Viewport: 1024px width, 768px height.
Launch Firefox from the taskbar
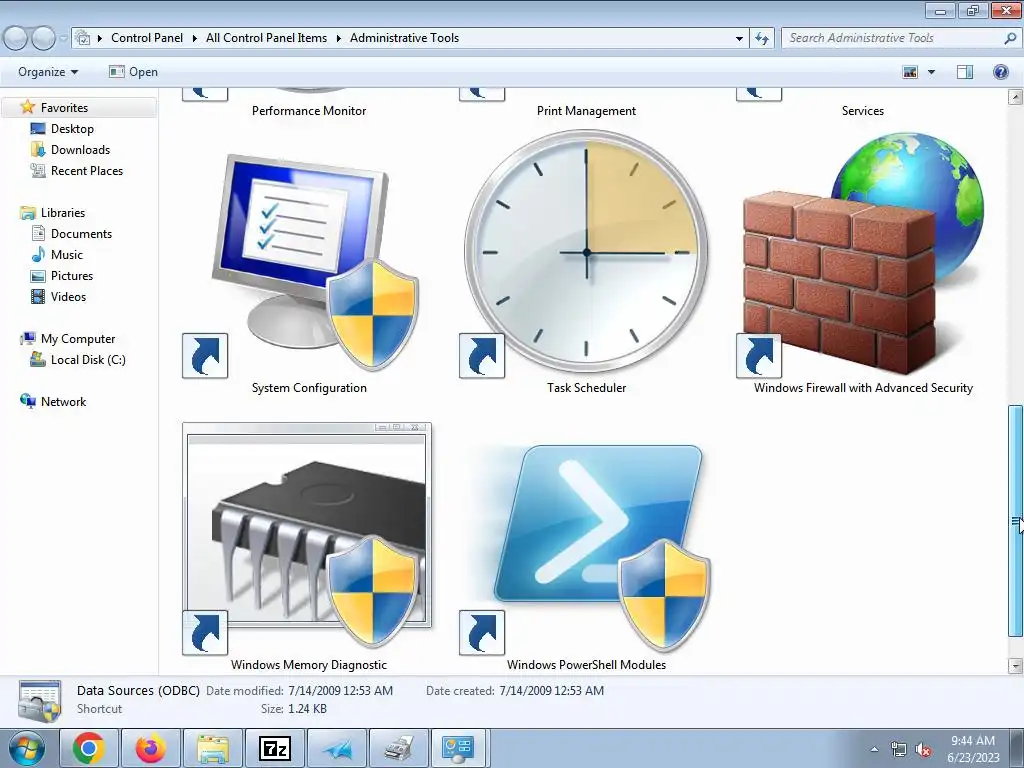(x=150, y=748)
